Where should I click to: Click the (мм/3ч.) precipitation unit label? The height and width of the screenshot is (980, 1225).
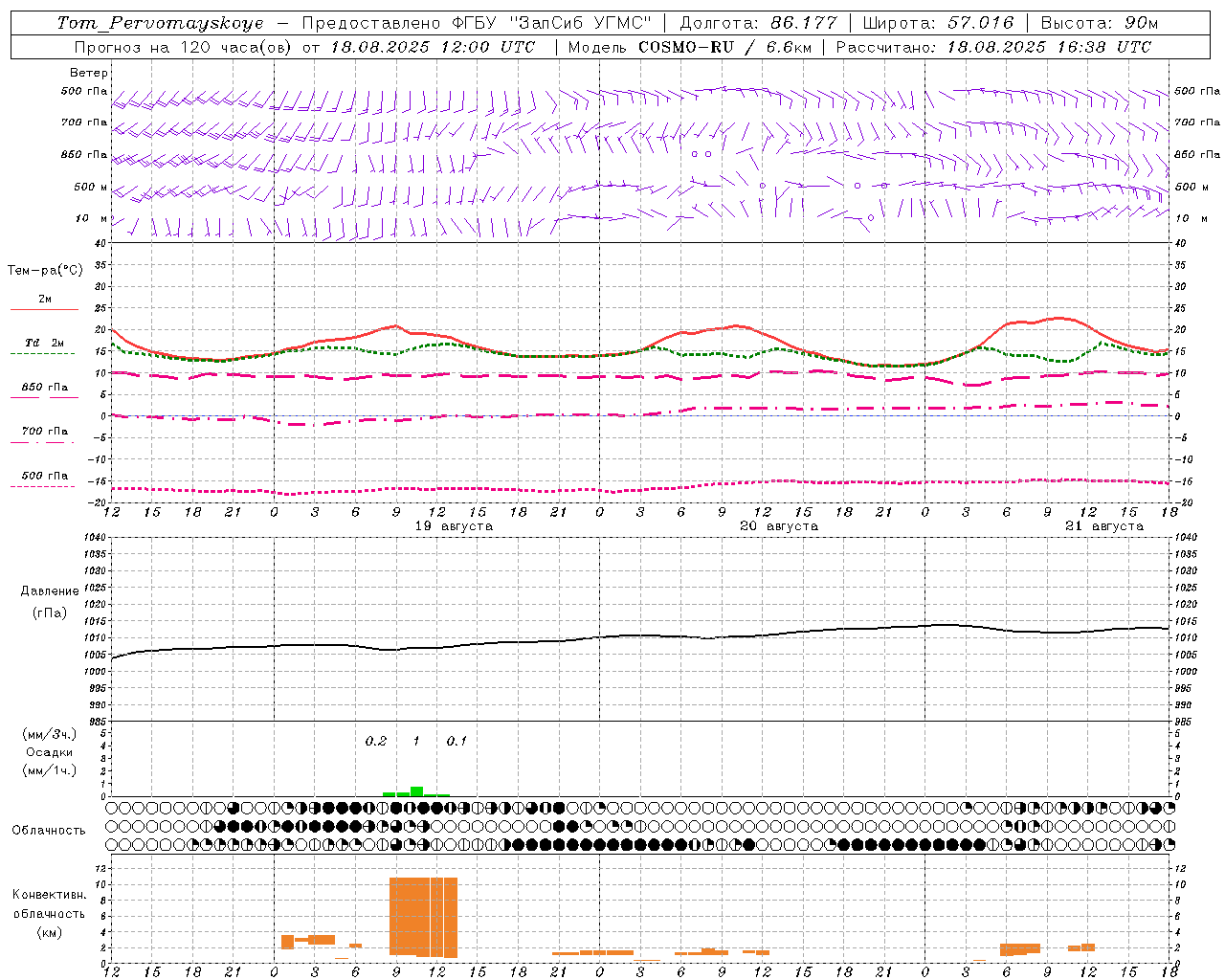[50, 734]
